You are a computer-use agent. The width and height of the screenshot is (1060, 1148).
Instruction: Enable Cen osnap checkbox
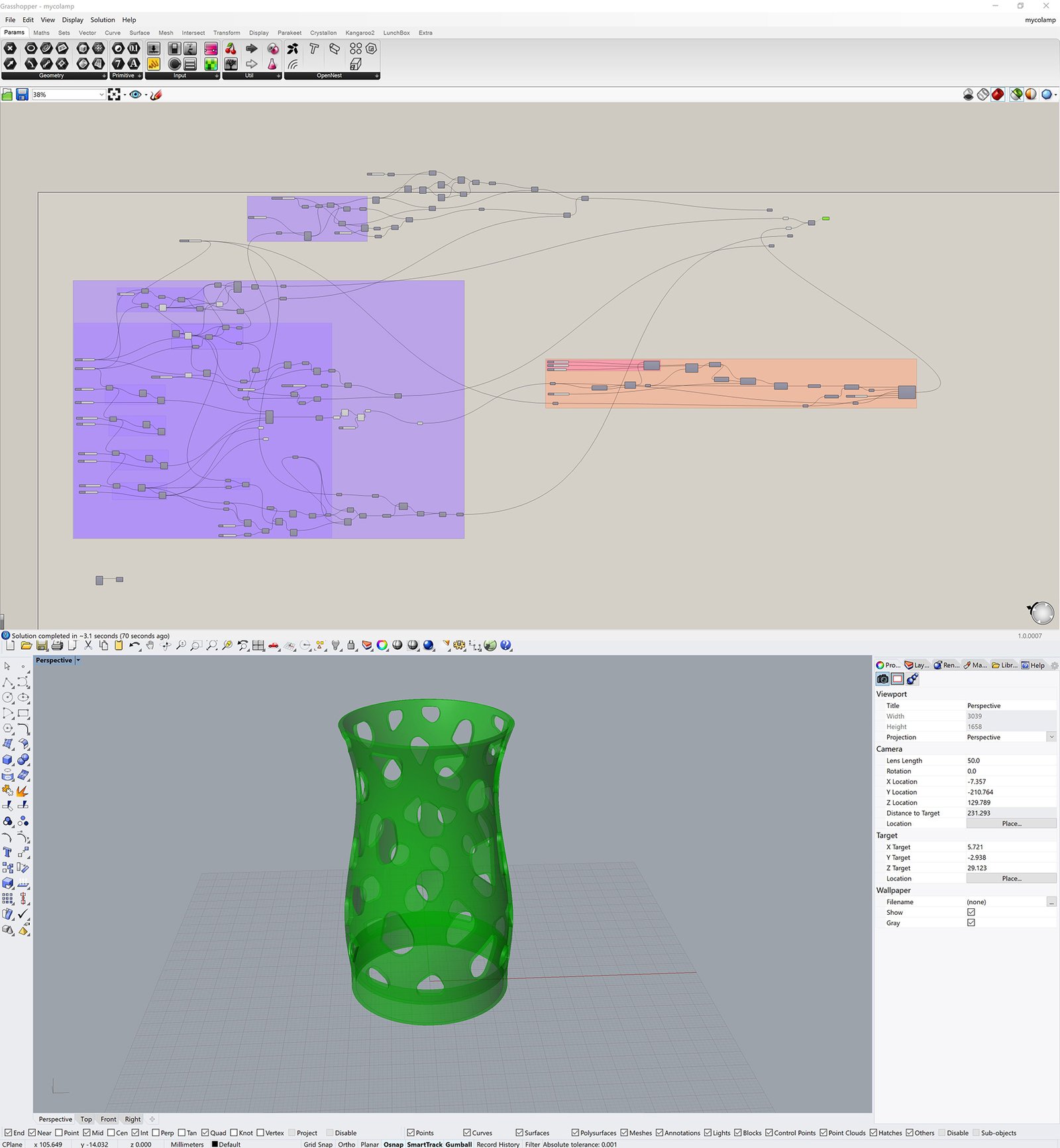(111, 1133)
